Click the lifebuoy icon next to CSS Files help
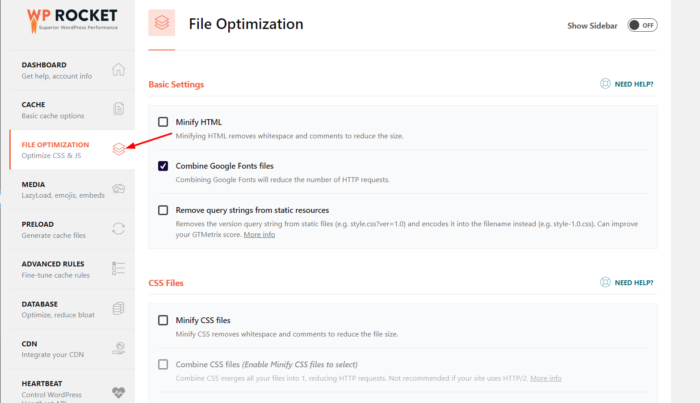Image resolution: width=700 pixels, height=403 pixels. pos(605,283)
